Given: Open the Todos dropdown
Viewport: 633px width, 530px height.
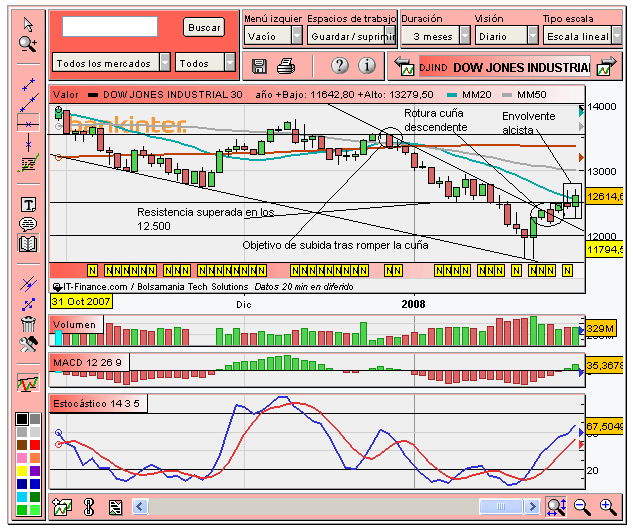Looking at the screenshot, I should (205, 63).
